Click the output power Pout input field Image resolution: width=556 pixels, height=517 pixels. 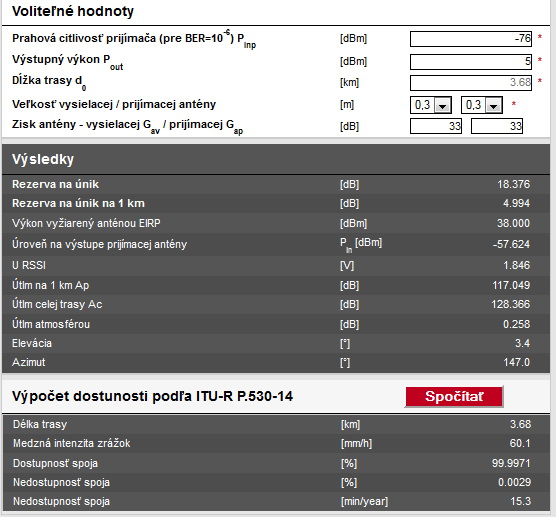click(471, 62)
